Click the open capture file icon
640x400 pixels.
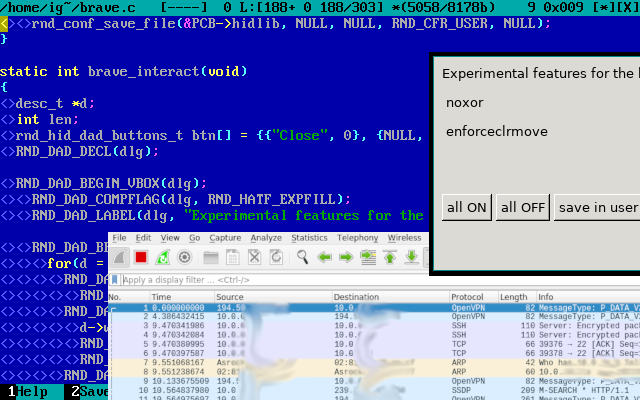[209, 258]
